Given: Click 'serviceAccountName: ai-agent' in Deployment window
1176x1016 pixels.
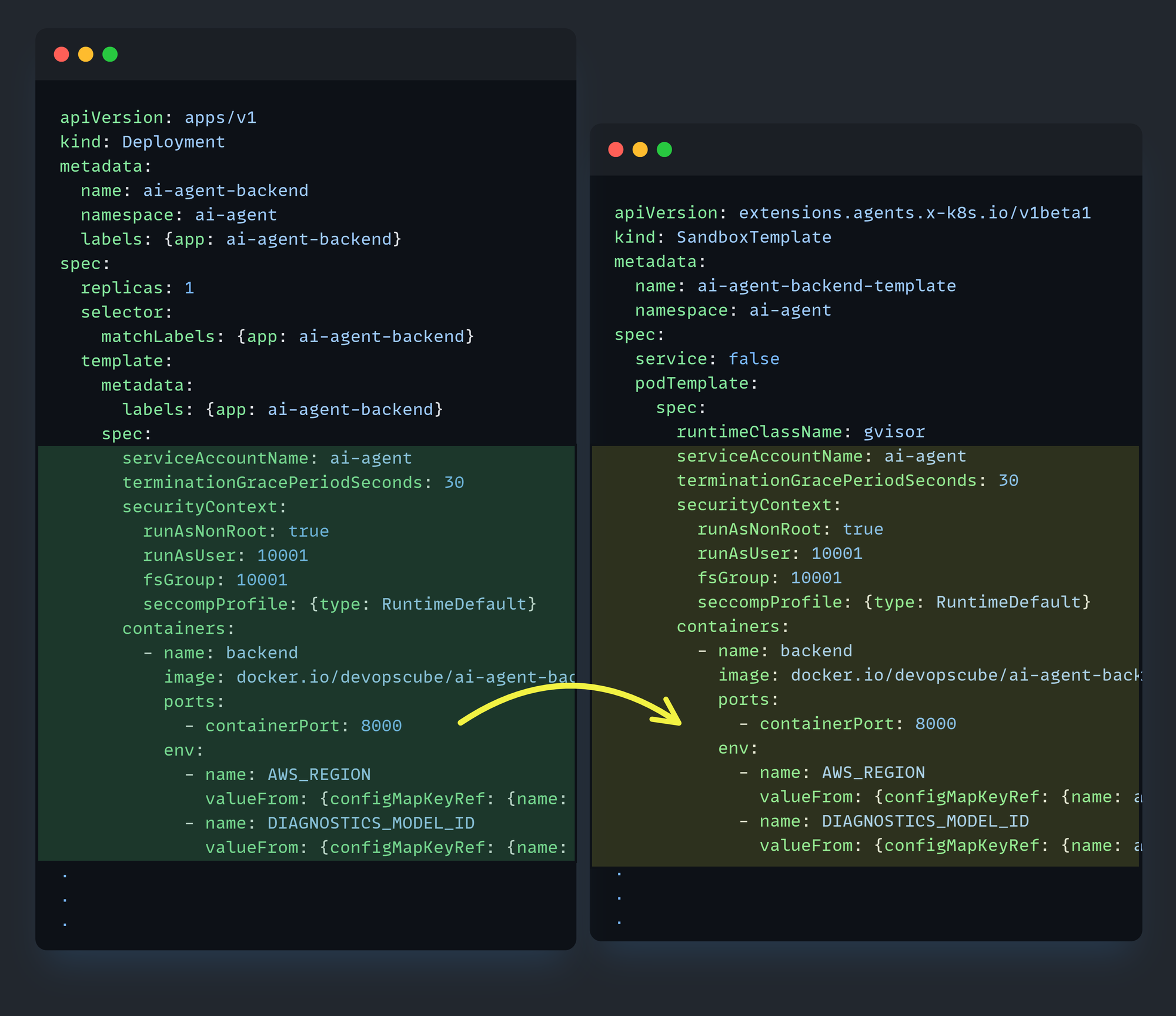Looking at the screenshot, I should click(267, 458).
